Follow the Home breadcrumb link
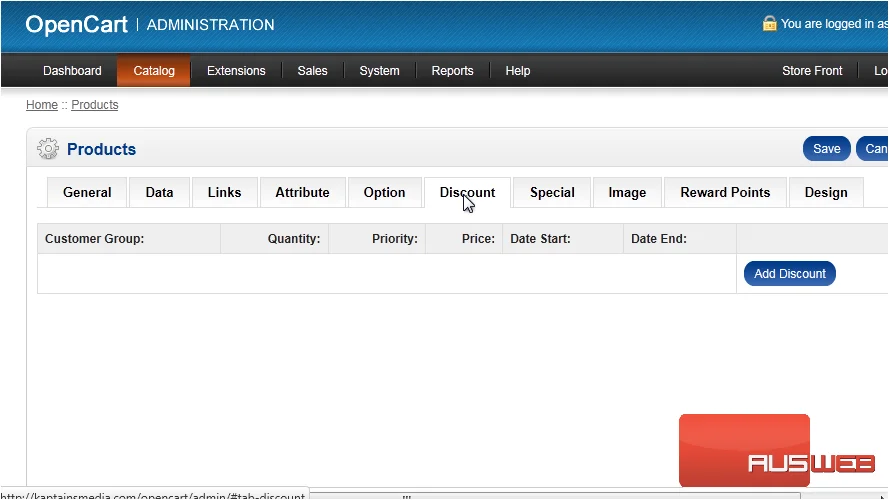This screenshot has width=889, height=500. pos(42,105)
